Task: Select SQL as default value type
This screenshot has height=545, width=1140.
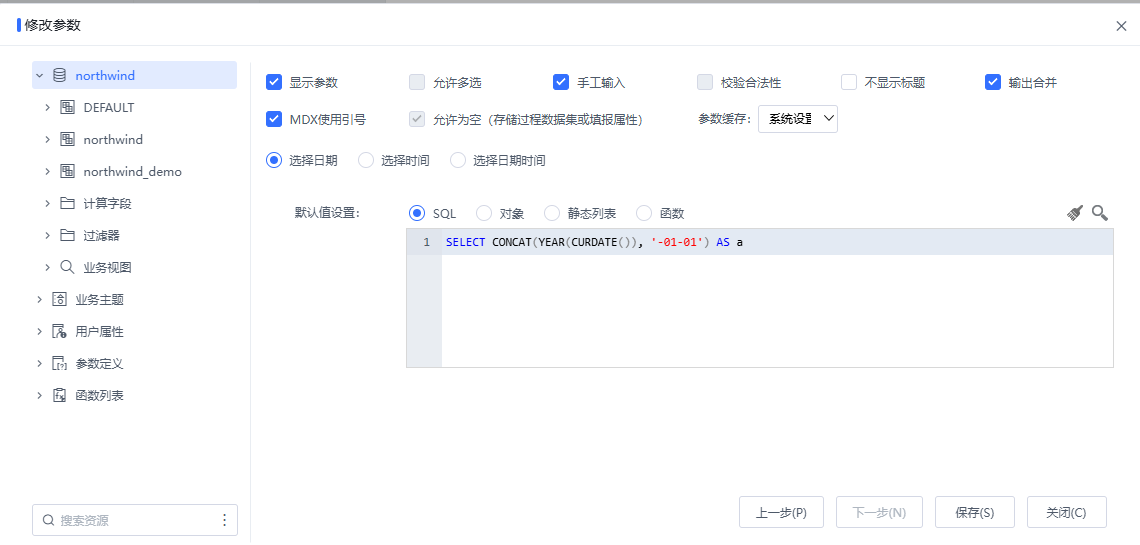Action: (x=417, y=213)
